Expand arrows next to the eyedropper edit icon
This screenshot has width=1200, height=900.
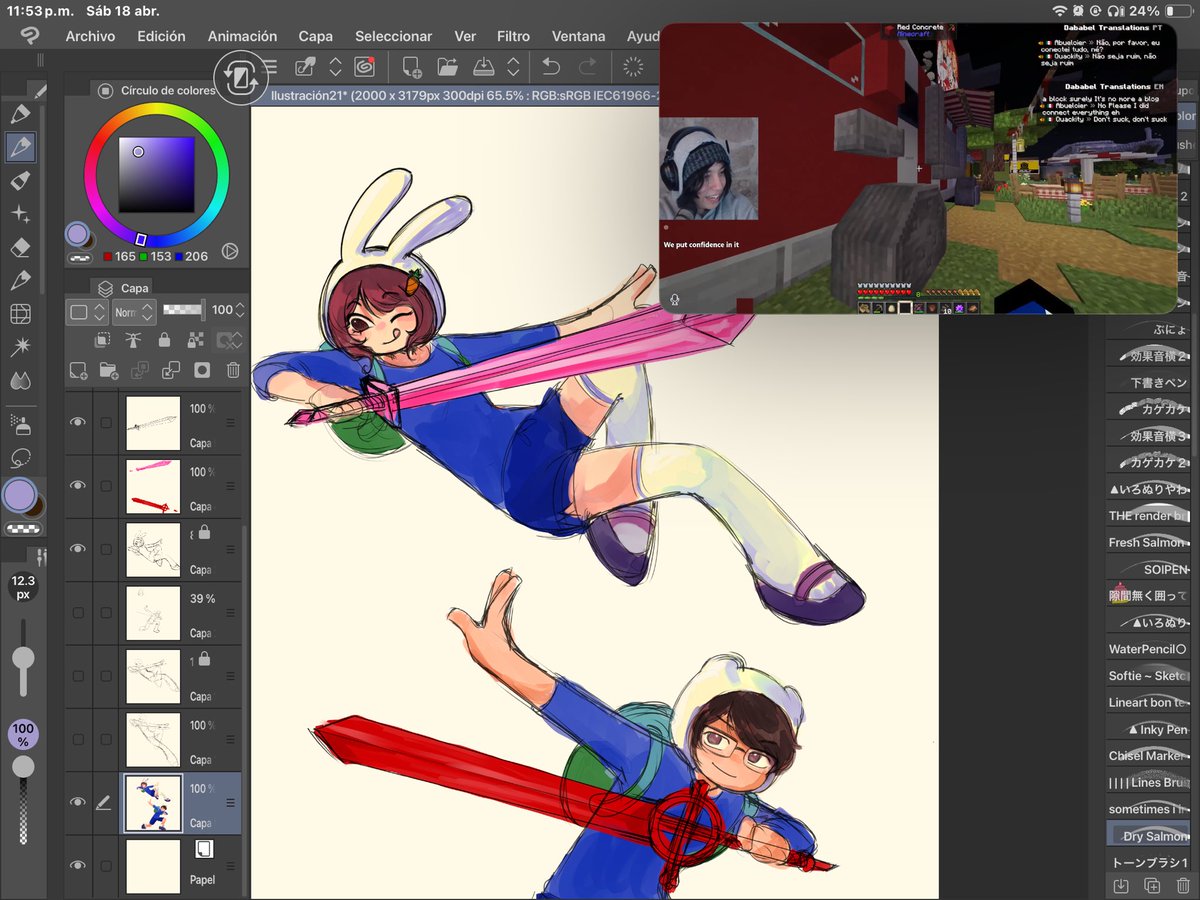click(x=336, y=67)
